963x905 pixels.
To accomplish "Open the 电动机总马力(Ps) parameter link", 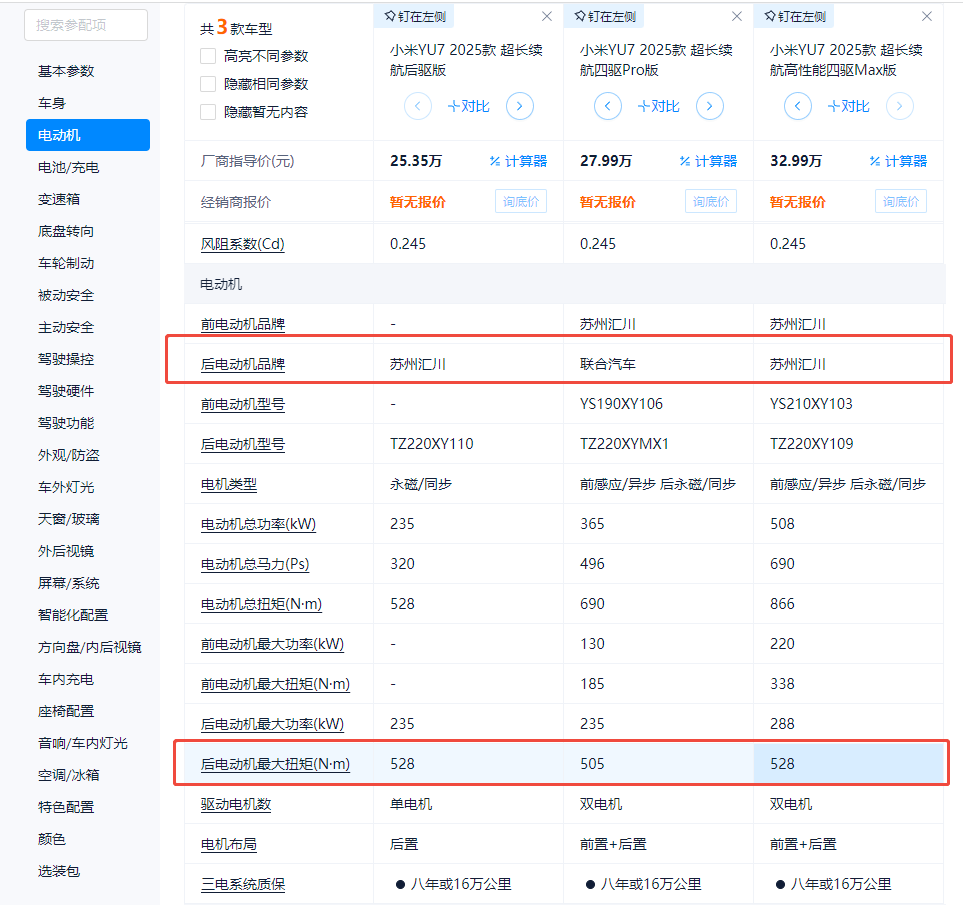I will point(255,564).
